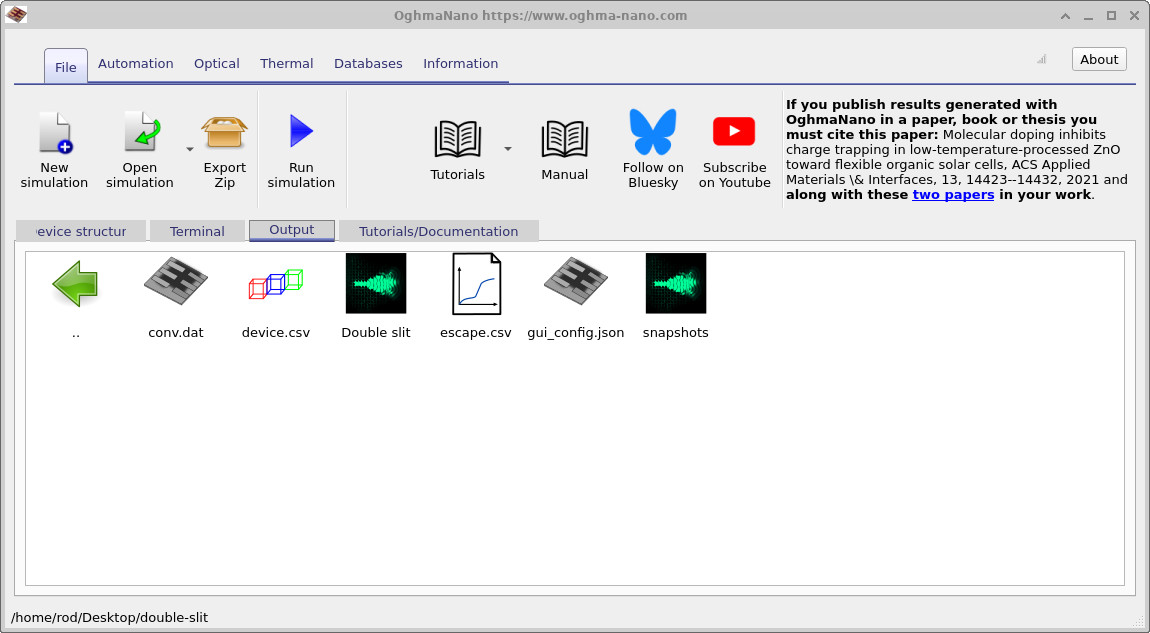Screen dimensions: 1150x633
Task: Run simulation with the blue play arrow
Action: coord(300,132)
